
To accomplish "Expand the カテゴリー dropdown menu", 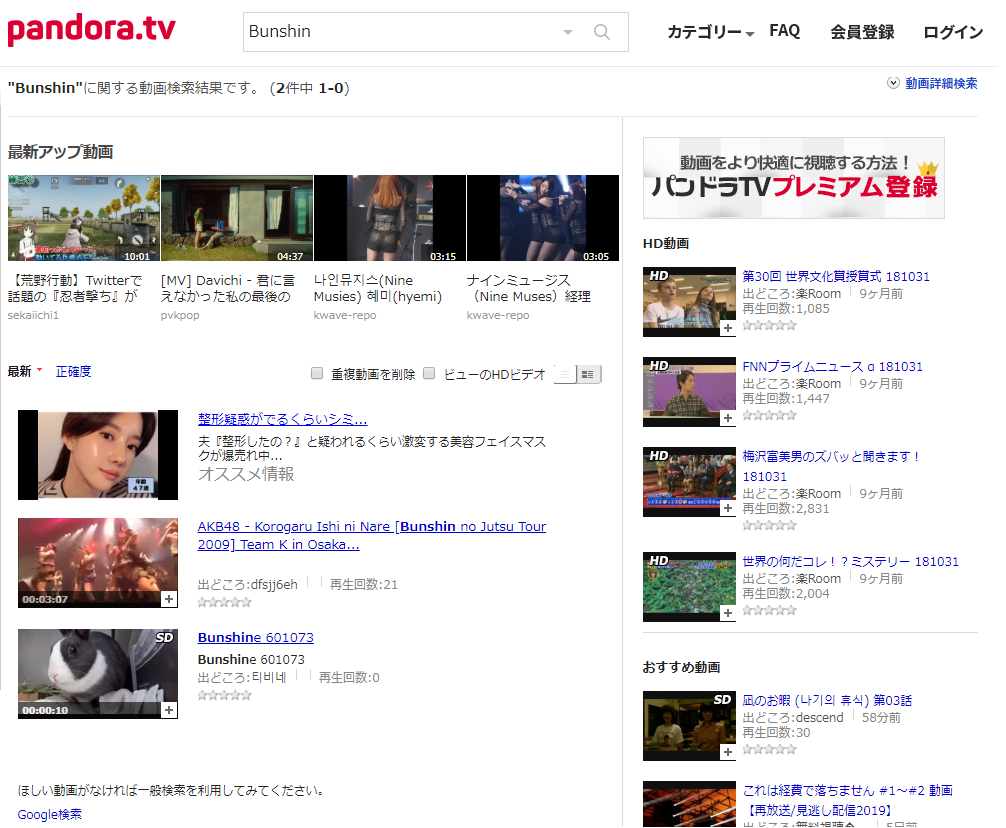I will [711, 31].
